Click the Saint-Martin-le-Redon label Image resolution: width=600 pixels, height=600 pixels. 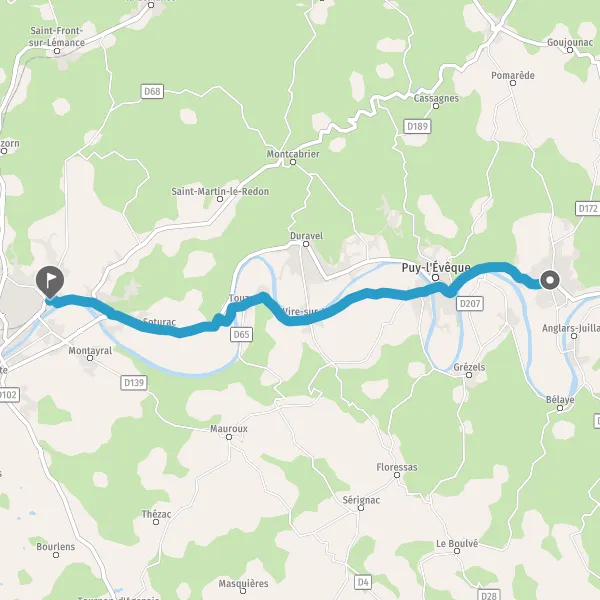220,191
